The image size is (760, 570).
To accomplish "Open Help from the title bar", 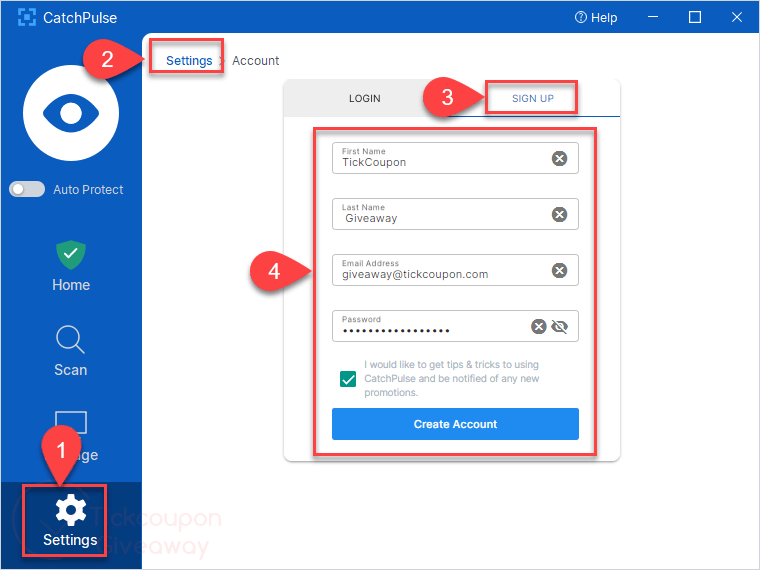I will [596, 17].
